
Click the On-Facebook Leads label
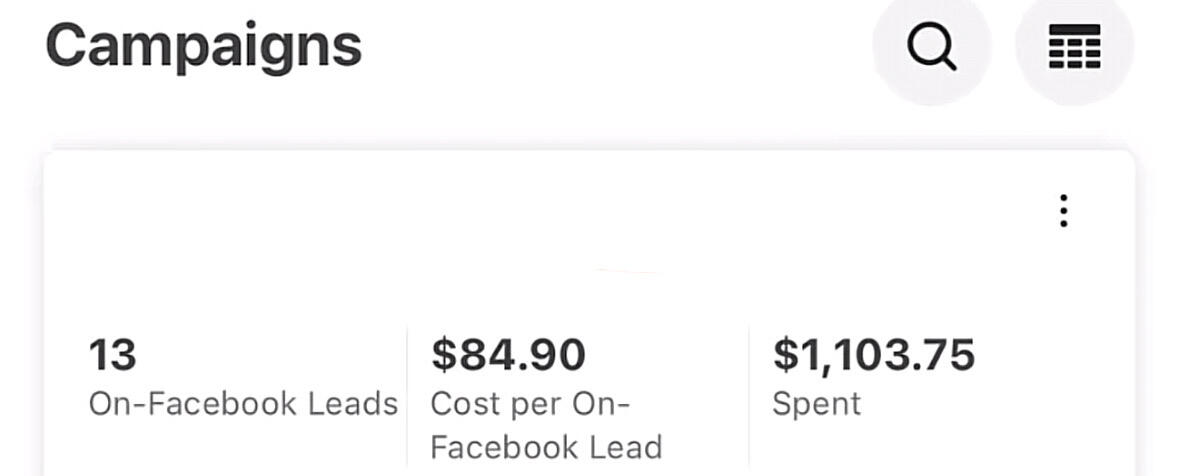[x=243, y=405]
